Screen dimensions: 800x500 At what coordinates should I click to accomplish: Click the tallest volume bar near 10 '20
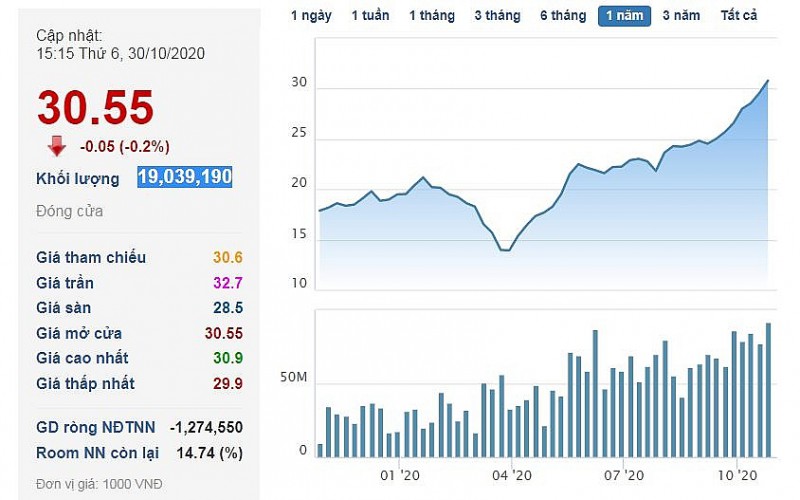click(x=768, y=390)
